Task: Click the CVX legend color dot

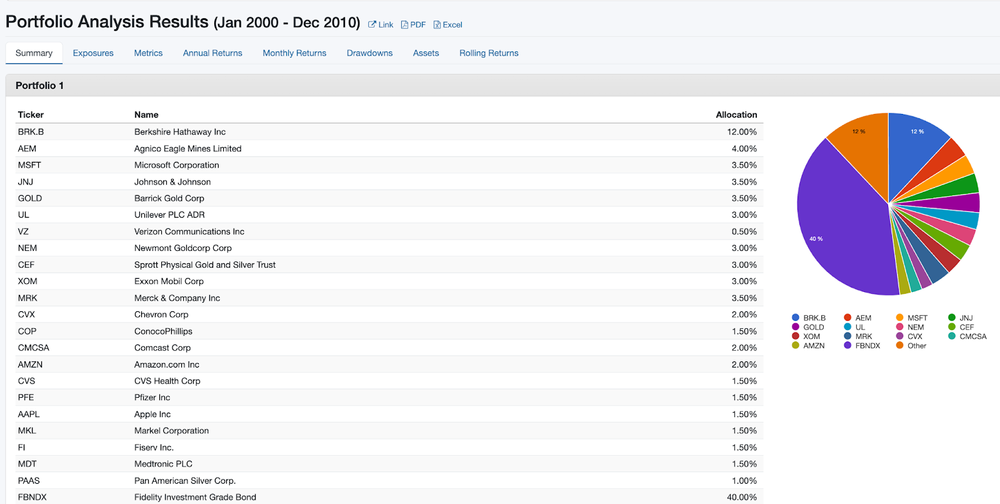Action: 899,336
